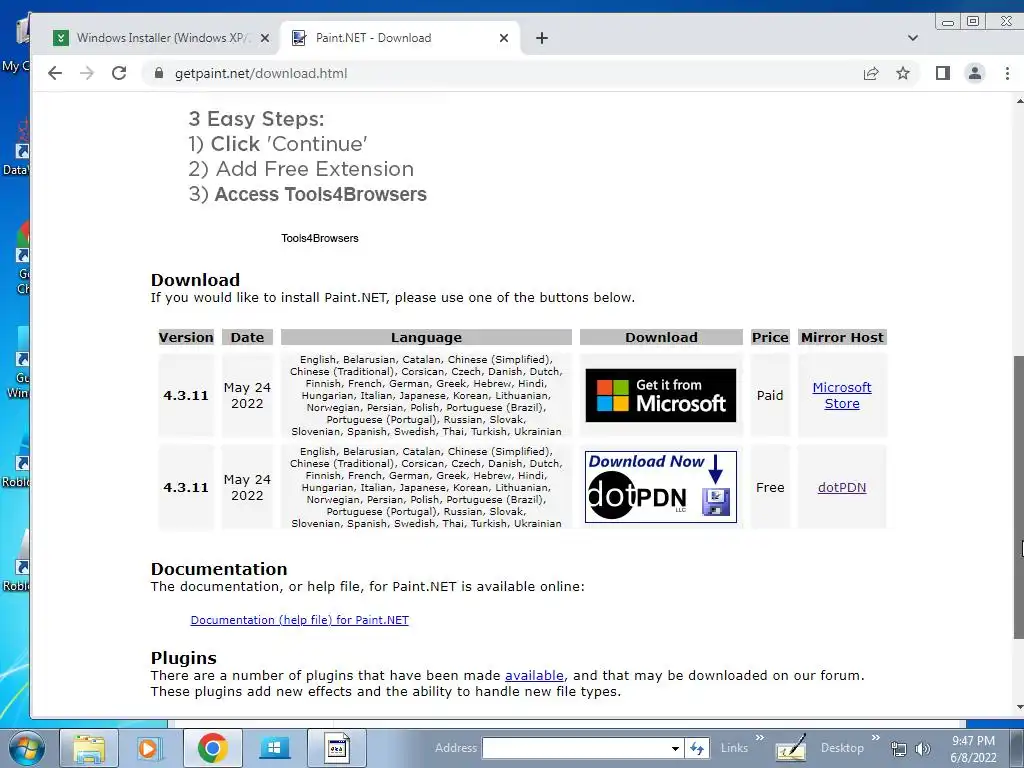The image size is (1024, 768).
Task: Open the blue Windows-logo taskbar app
Action: point(274,748)
